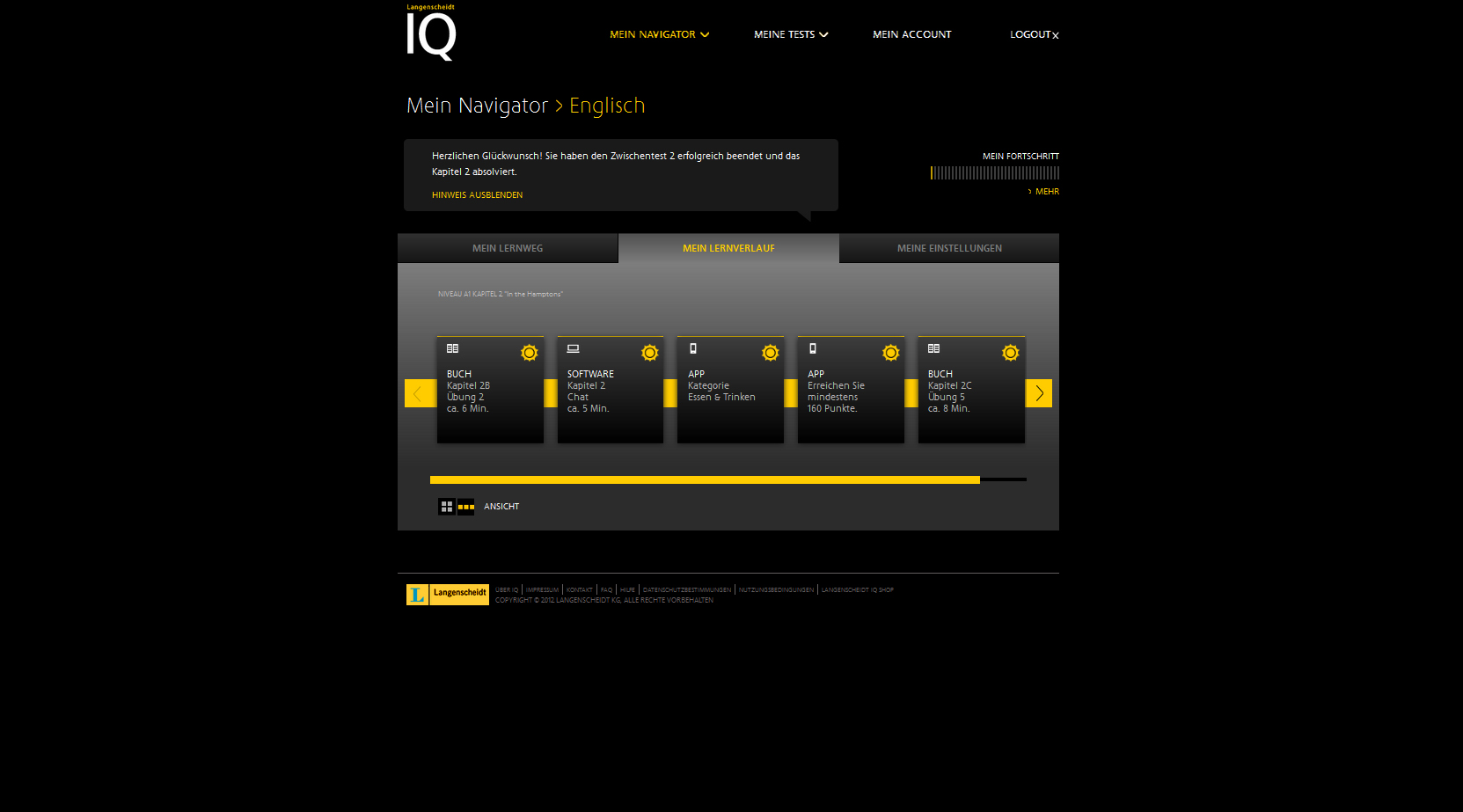
Task: Open the Impressum footer link
Action: tap(542, 590)
